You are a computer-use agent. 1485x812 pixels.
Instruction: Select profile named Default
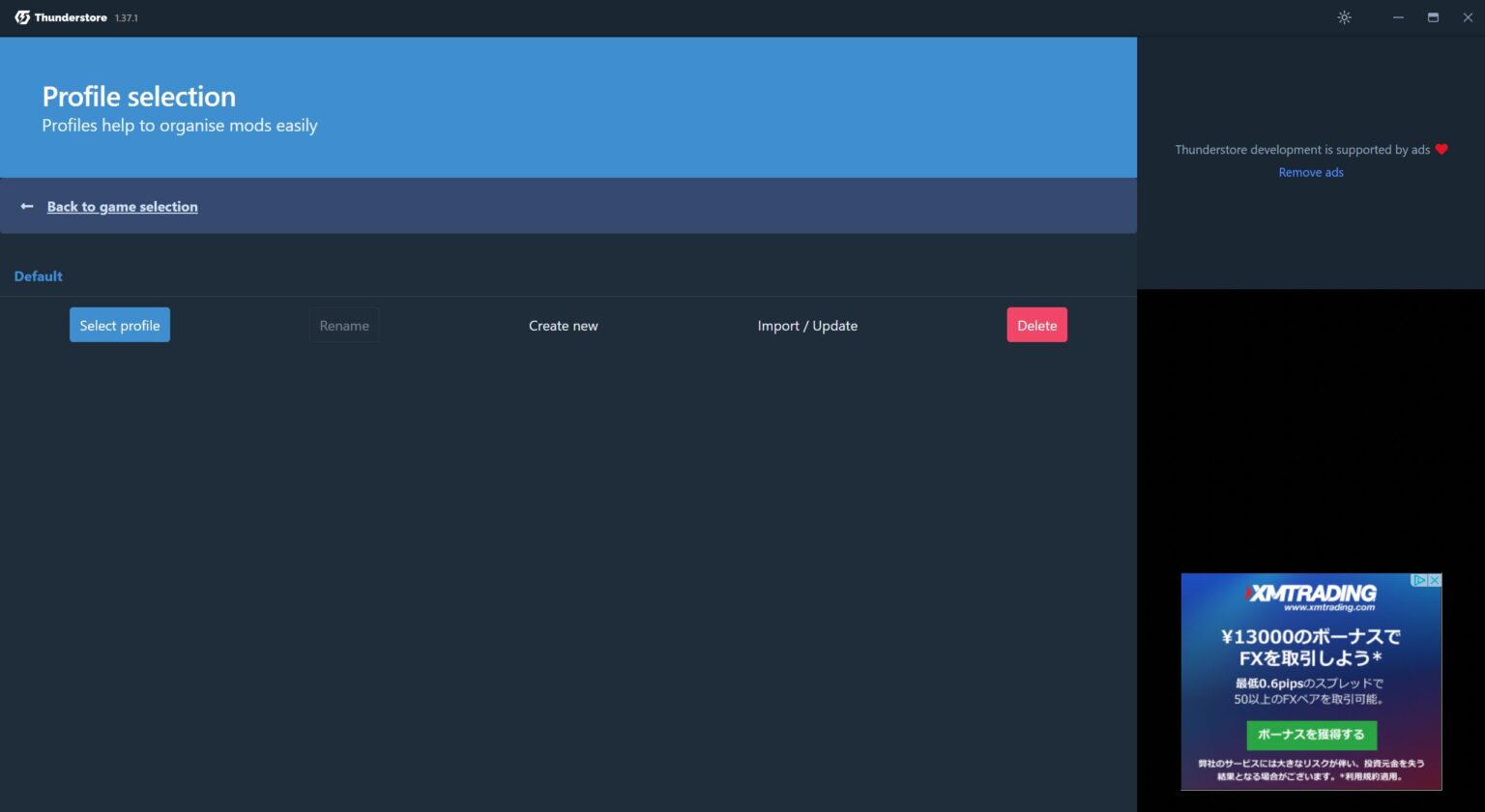tap(119, 325)
